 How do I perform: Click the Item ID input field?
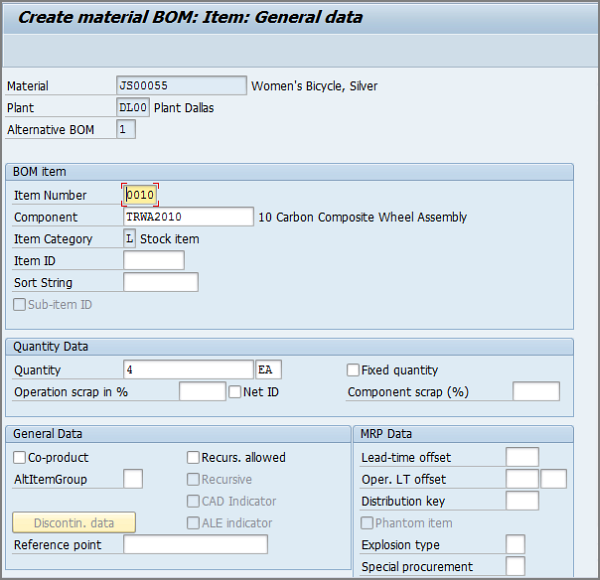[x=154, y=261]
